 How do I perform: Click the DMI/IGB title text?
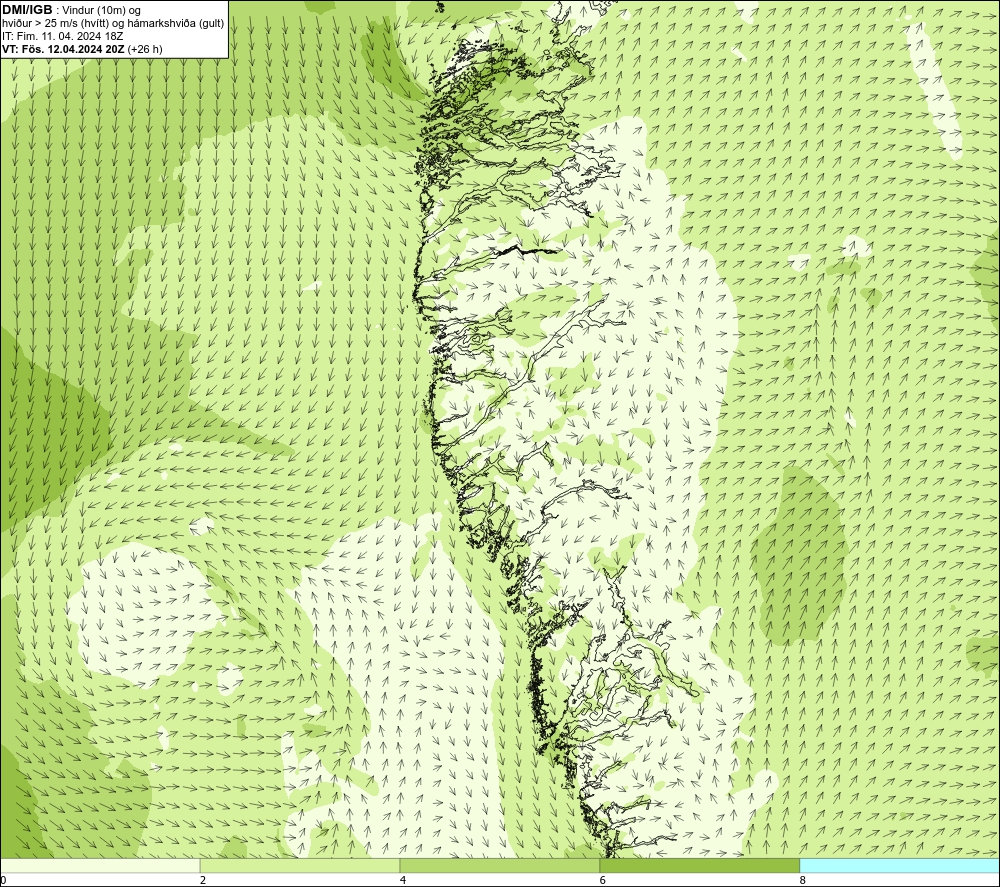coord(27,10)
